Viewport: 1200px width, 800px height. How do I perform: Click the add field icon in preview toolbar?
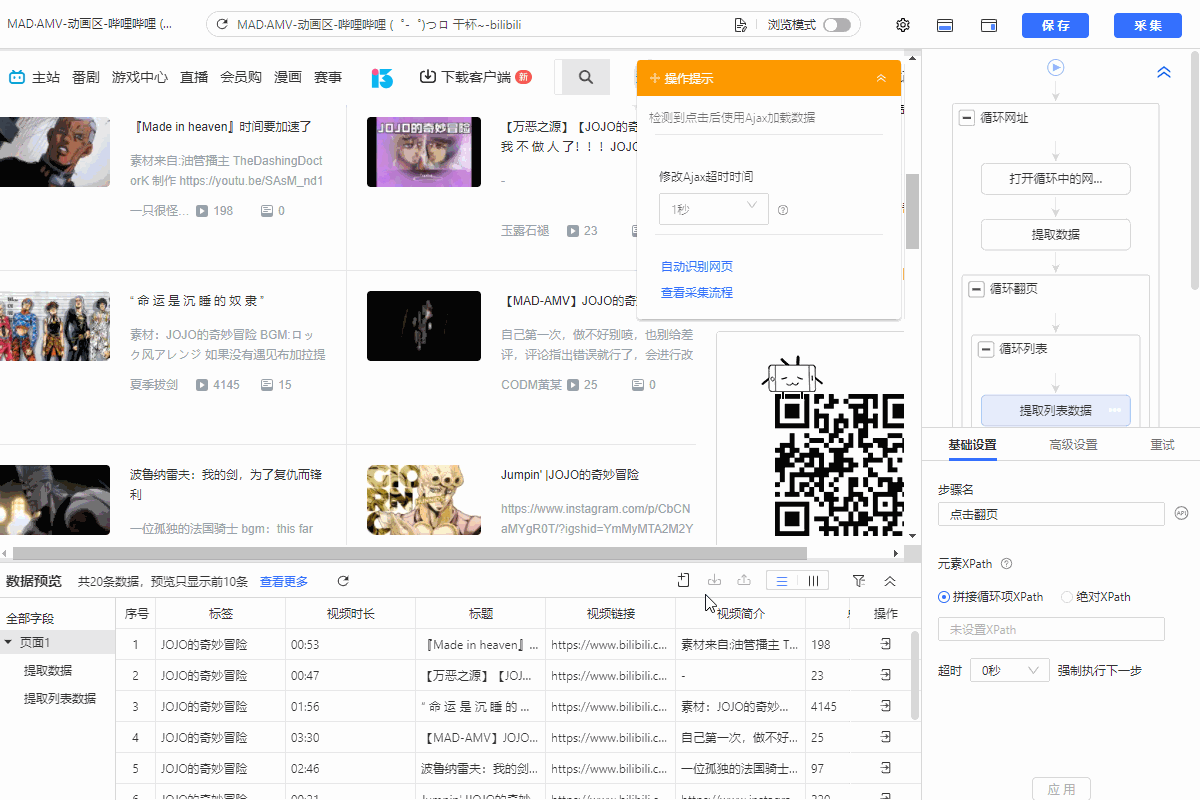point(683,580)
